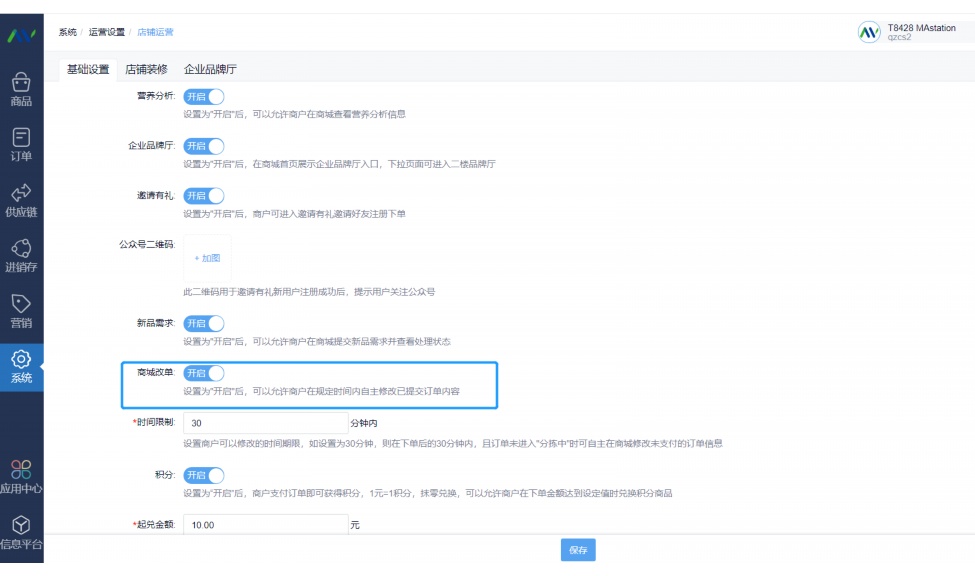The height and width of the screenshot is (576, 975).
Task: Click the 保存 button
Action: (578, 550)
